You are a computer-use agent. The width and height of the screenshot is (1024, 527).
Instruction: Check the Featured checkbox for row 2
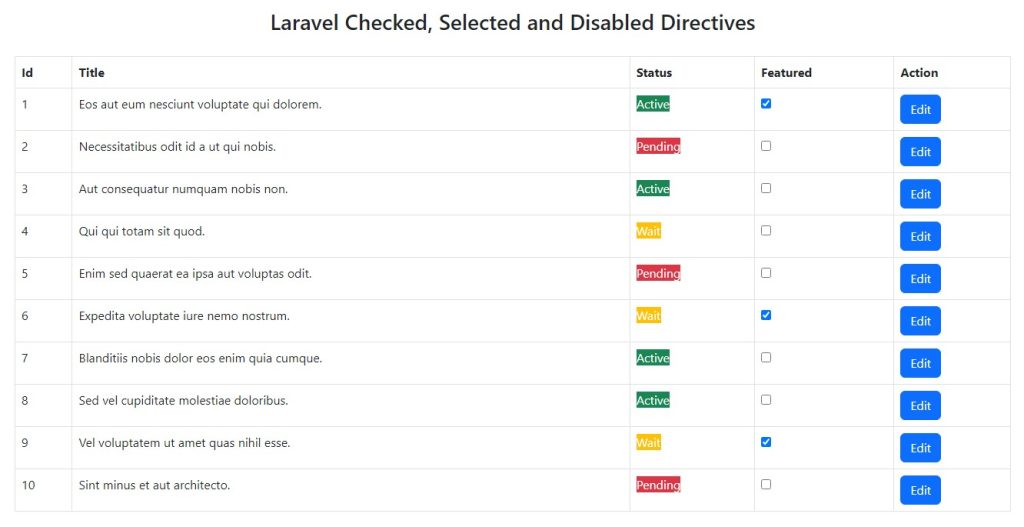click(x=766, y=146)
